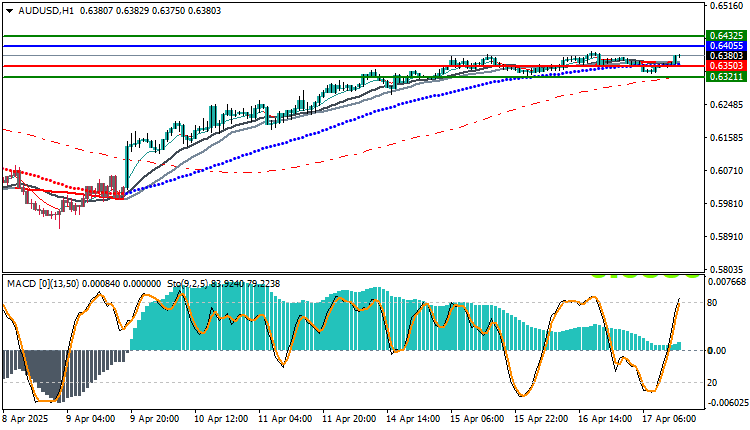
Task: Select the blue 0.64055 price level label
Action: [726, 46]
